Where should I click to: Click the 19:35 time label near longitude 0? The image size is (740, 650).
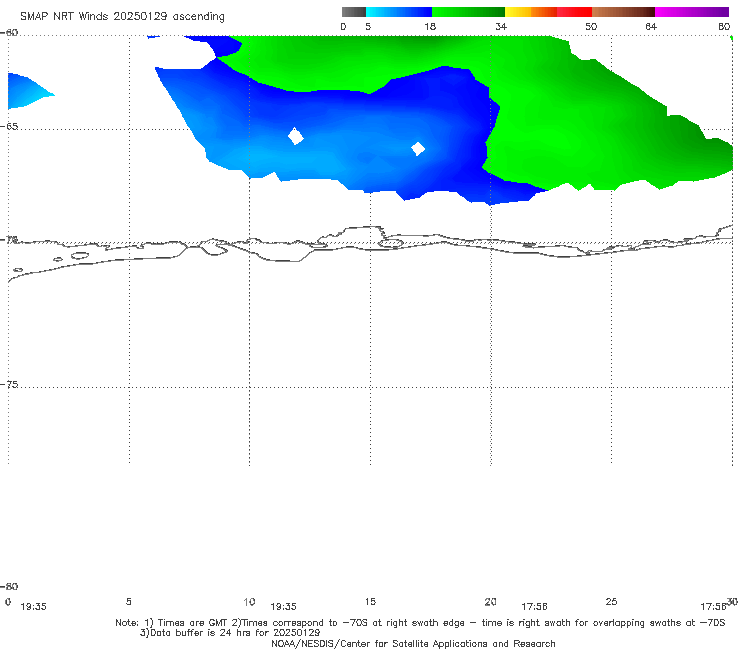pos(34,607)
